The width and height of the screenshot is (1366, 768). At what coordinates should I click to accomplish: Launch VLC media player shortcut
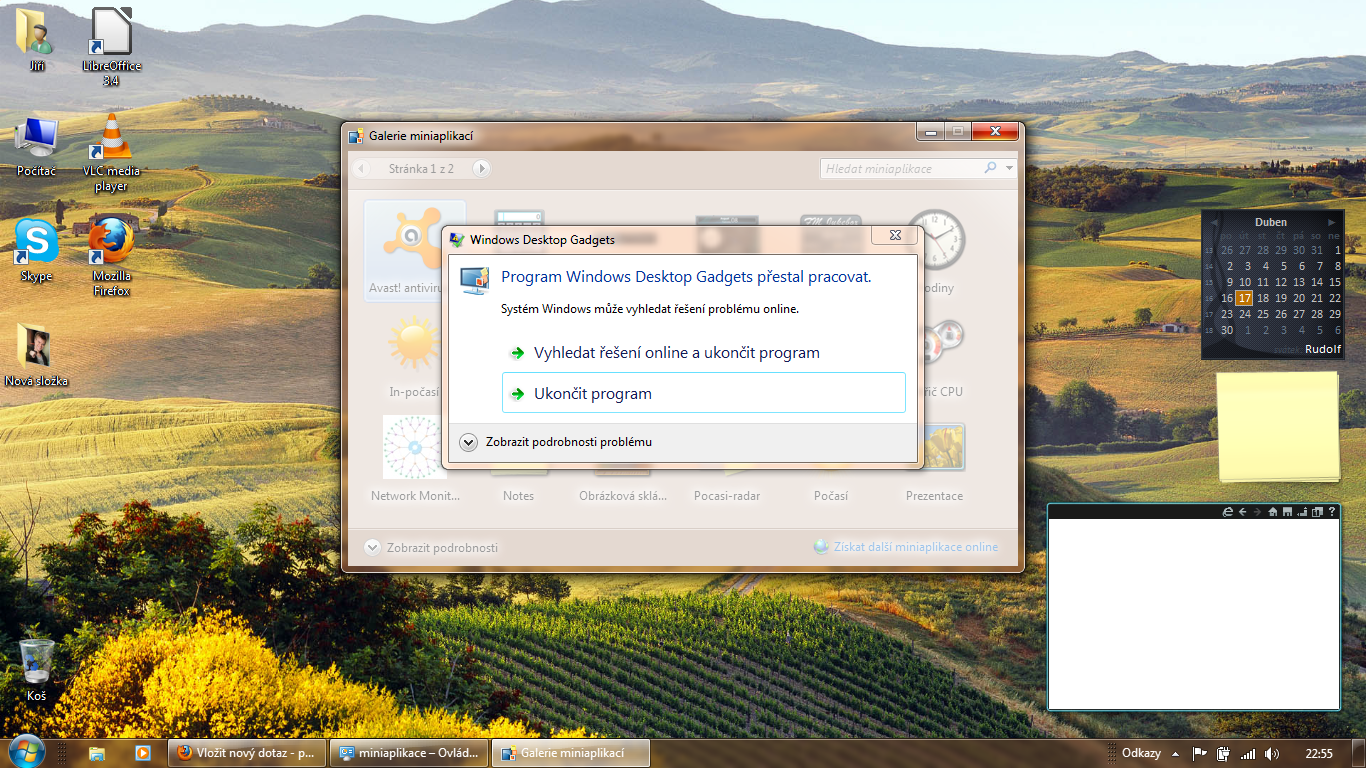tap(111, 152)
